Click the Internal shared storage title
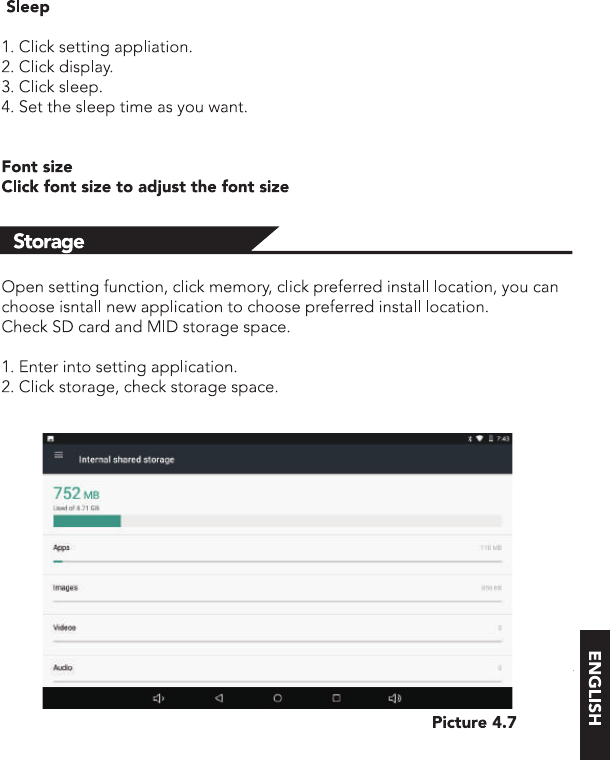This screenshot has width=610, height=760. (x=126, y=460)
